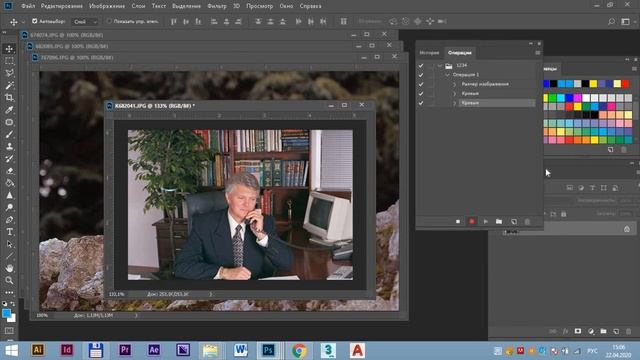Open status bar arrow in X682041.JPG window

[x=211, y=294]
